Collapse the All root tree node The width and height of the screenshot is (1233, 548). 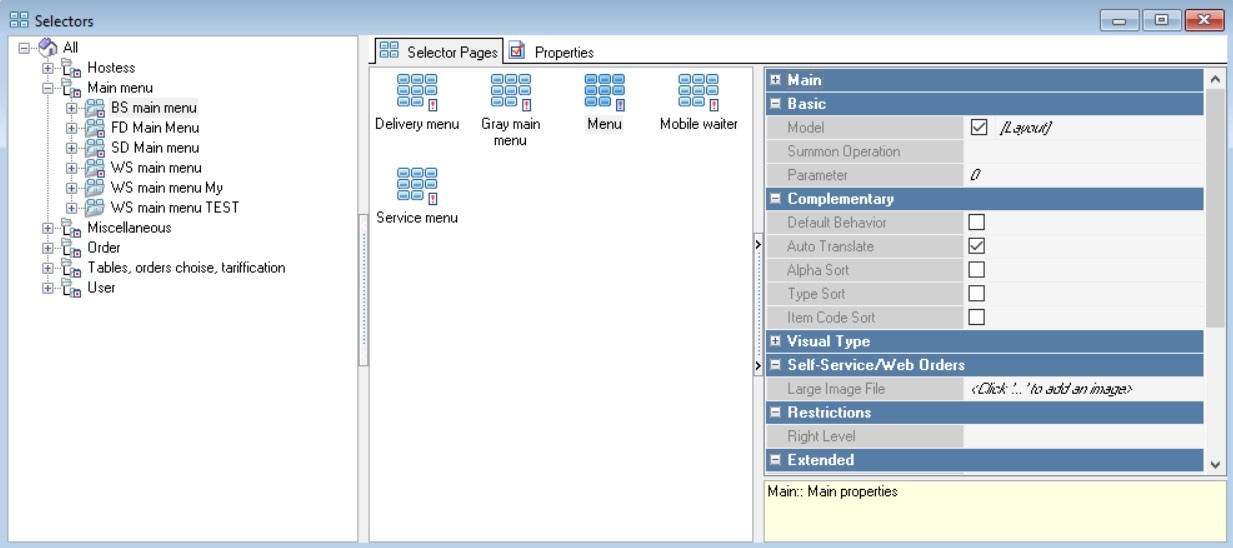25,47
